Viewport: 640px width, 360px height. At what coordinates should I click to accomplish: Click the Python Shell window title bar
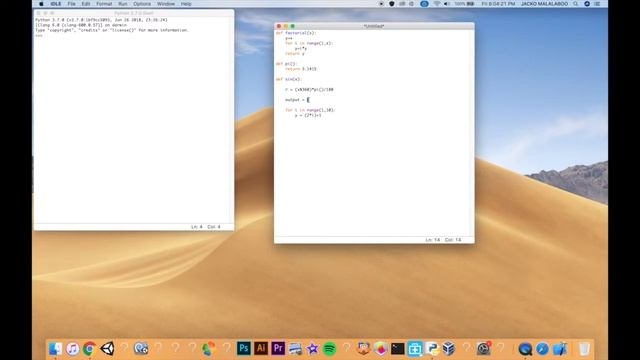pos(134,13)
